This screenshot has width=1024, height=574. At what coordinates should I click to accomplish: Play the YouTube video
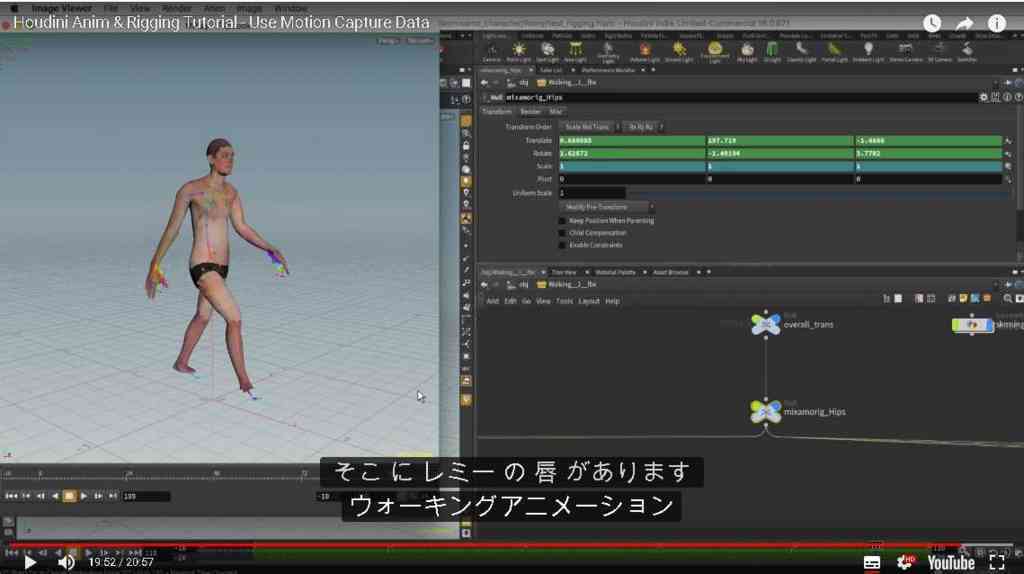tap(30, 562)
